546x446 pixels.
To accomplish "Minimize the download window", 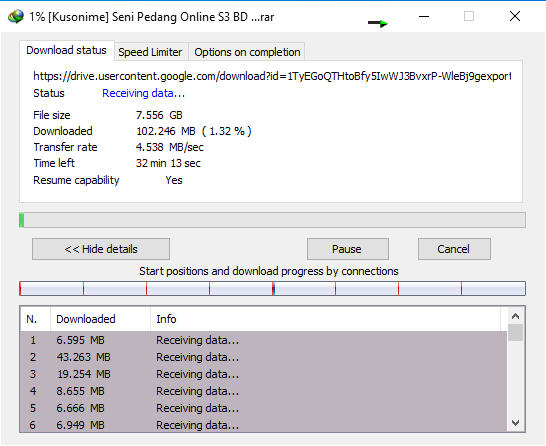I will (424, 16).
